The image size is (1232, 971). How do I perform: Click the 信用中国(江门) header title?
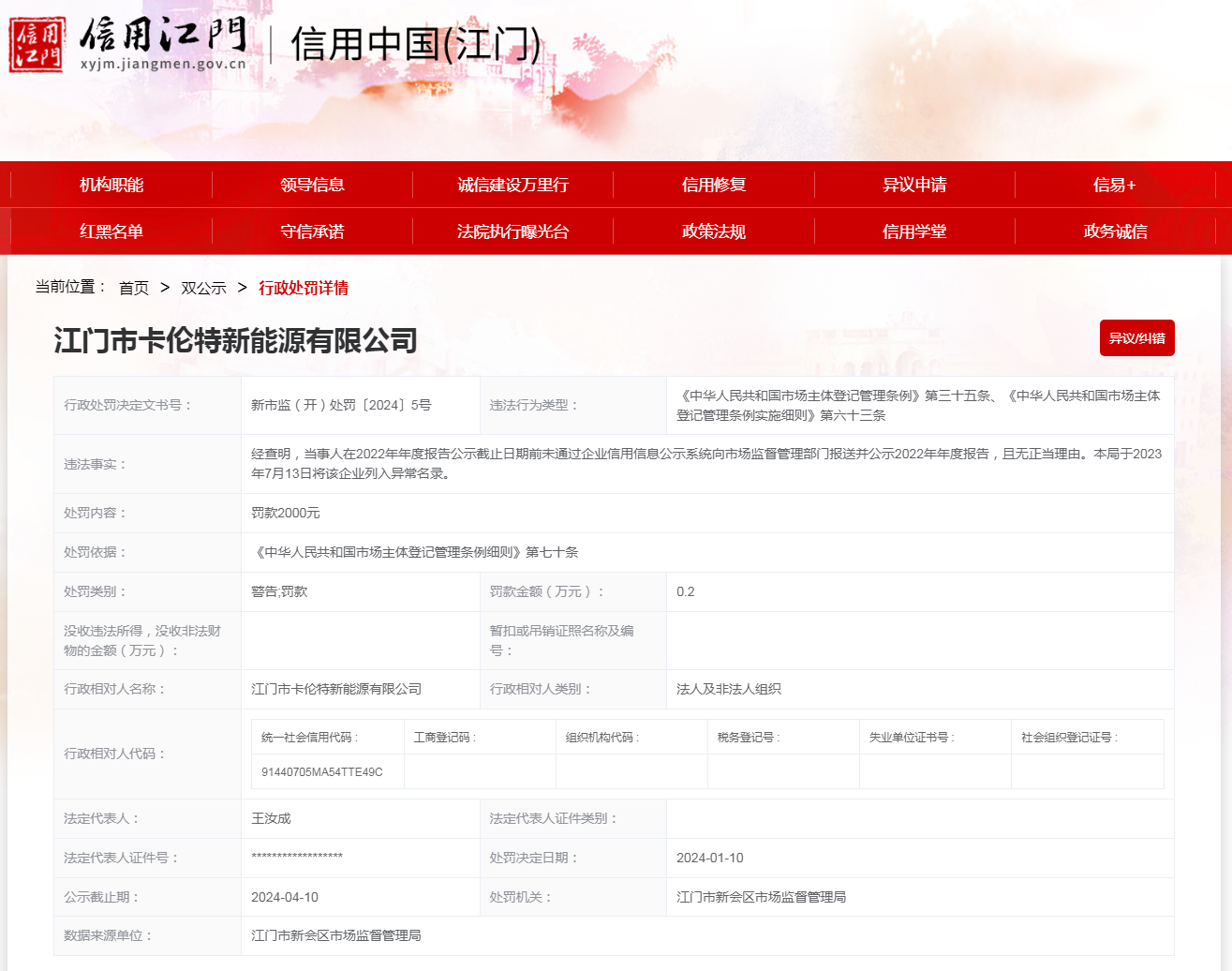[416, 44]
